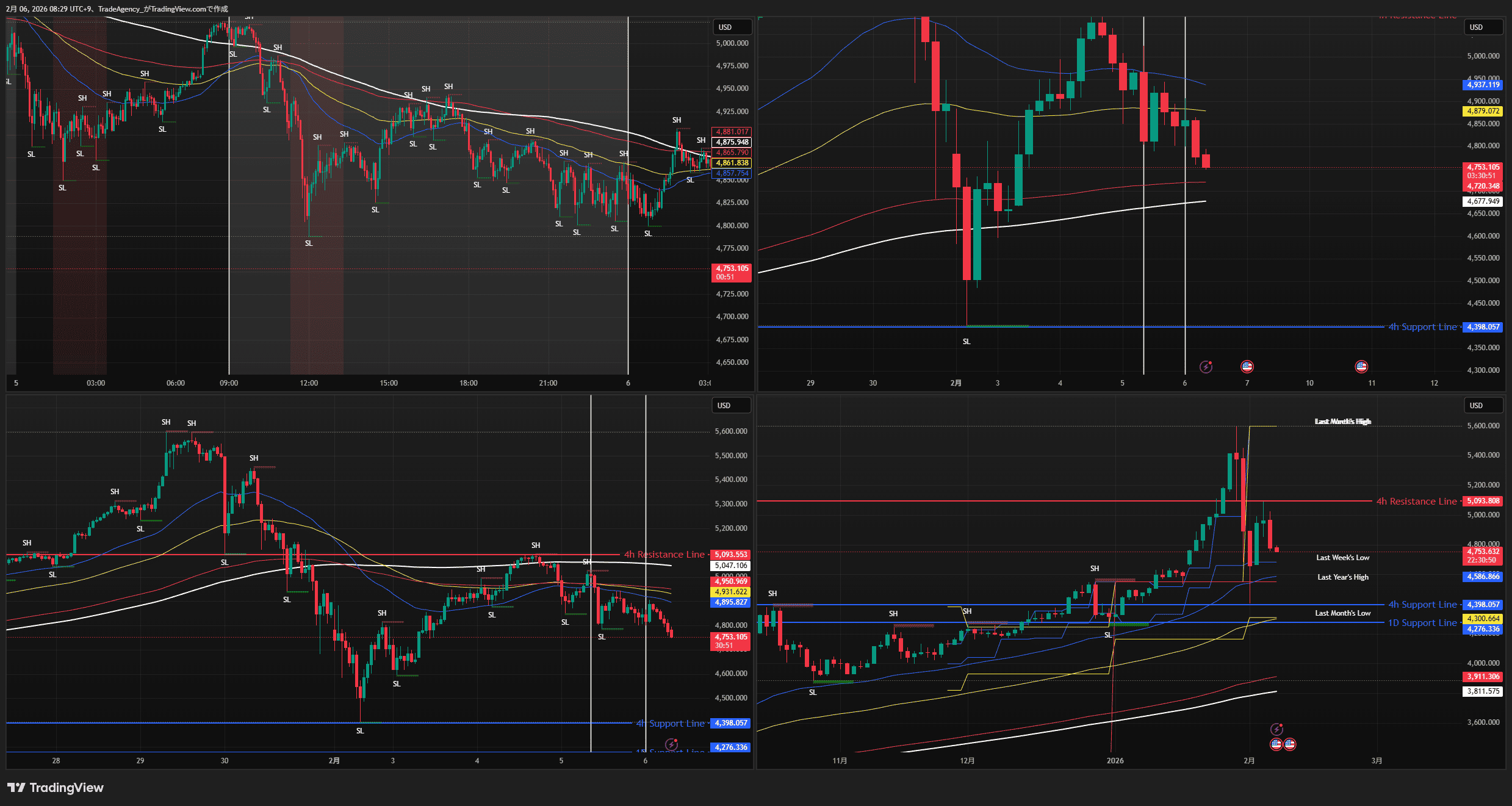
Task: Click right US flag icon in bottom-right chart
Action: click(1290, 744)
